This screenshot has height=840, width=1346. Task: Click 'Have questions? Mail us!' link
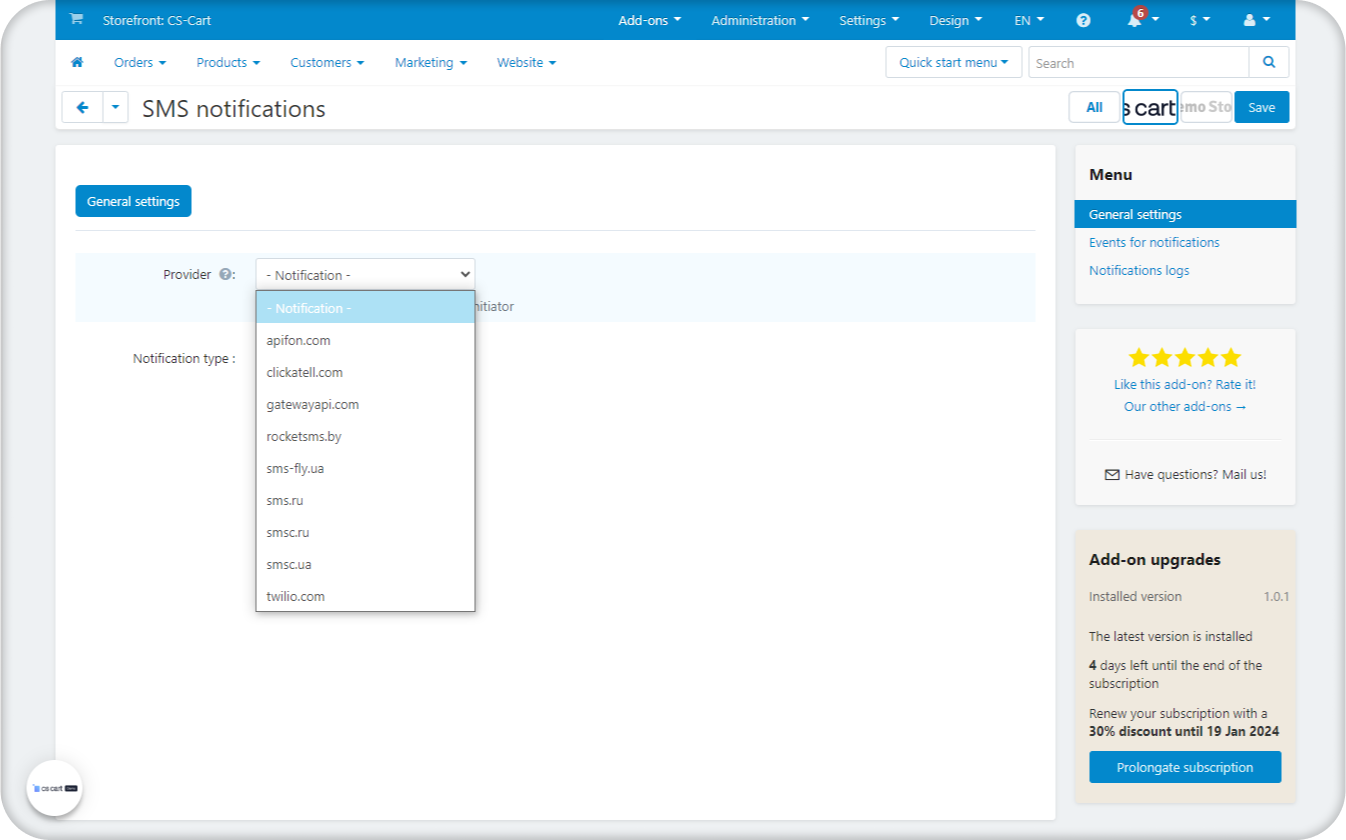[x=1195, y=475]
